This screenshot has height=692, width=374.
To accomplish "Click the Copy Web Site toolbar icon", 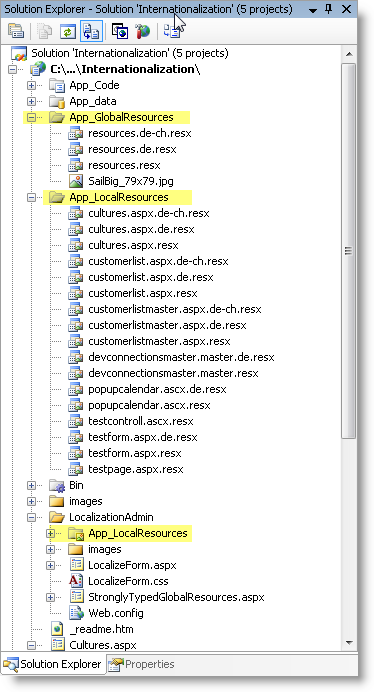I will [x=171, y=31].
